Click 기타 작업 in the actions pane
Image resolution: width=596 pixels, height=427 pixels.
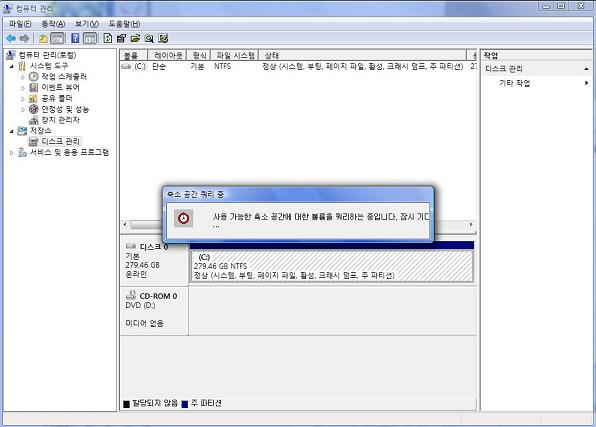pos(515,83)
